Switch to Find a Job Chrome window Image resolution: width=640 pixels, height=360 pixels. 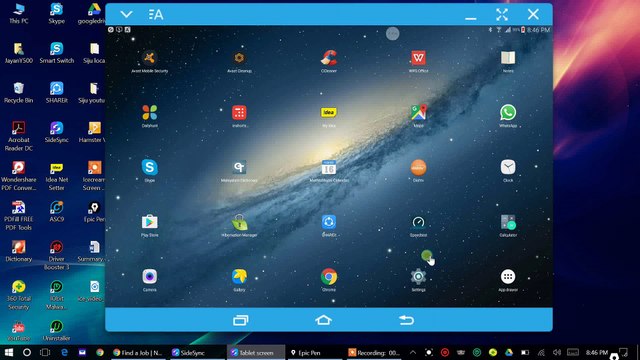(138, 353)
